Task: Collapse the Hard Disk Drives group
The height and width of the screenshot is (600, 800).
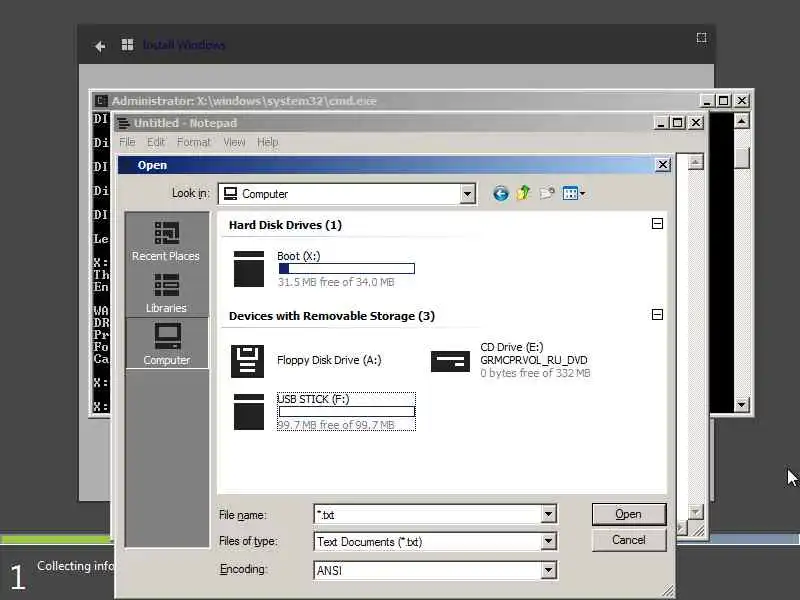Action: click(x=657, y=223)
